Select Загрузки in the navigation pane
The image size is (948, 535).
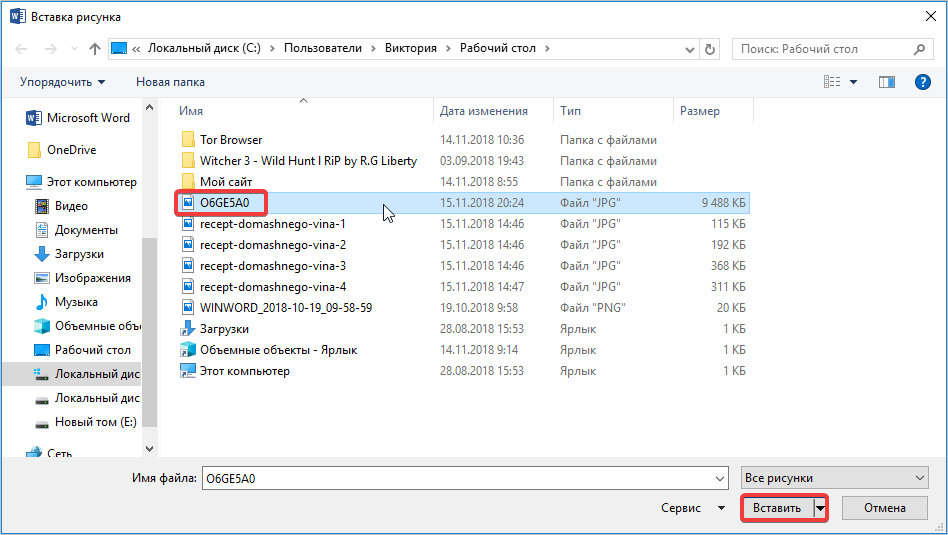tap(78, 254)
